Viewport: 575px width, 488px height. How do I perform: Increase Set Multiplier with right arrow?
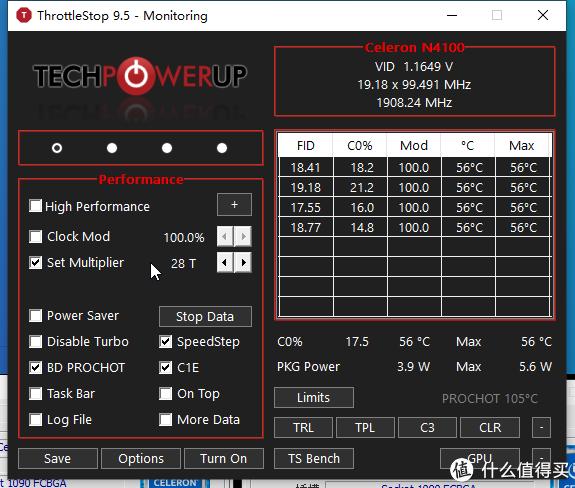[x=243, y=263]
